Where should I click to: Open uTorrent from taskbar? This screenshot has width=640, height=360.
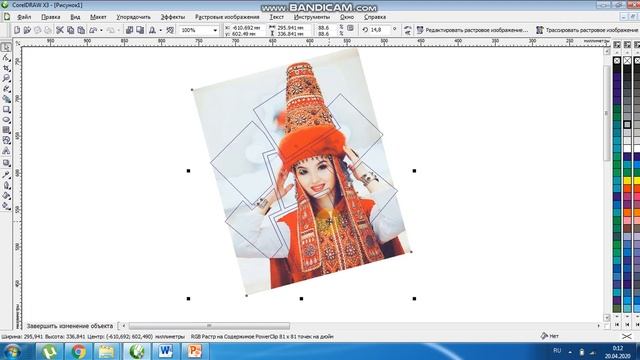49,351
